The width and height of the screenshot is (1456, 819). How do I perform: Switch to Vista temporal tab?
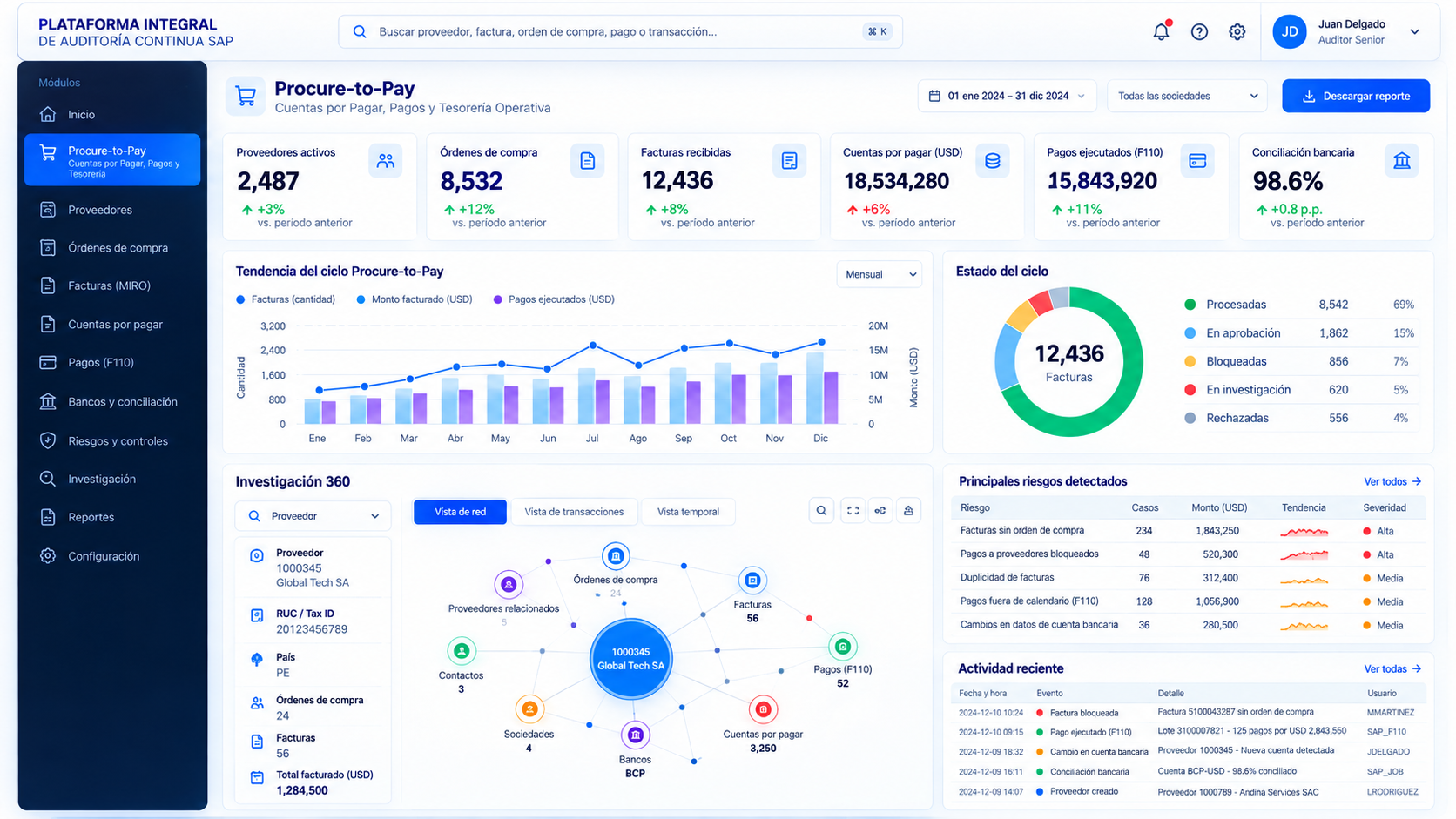[688, 512]
